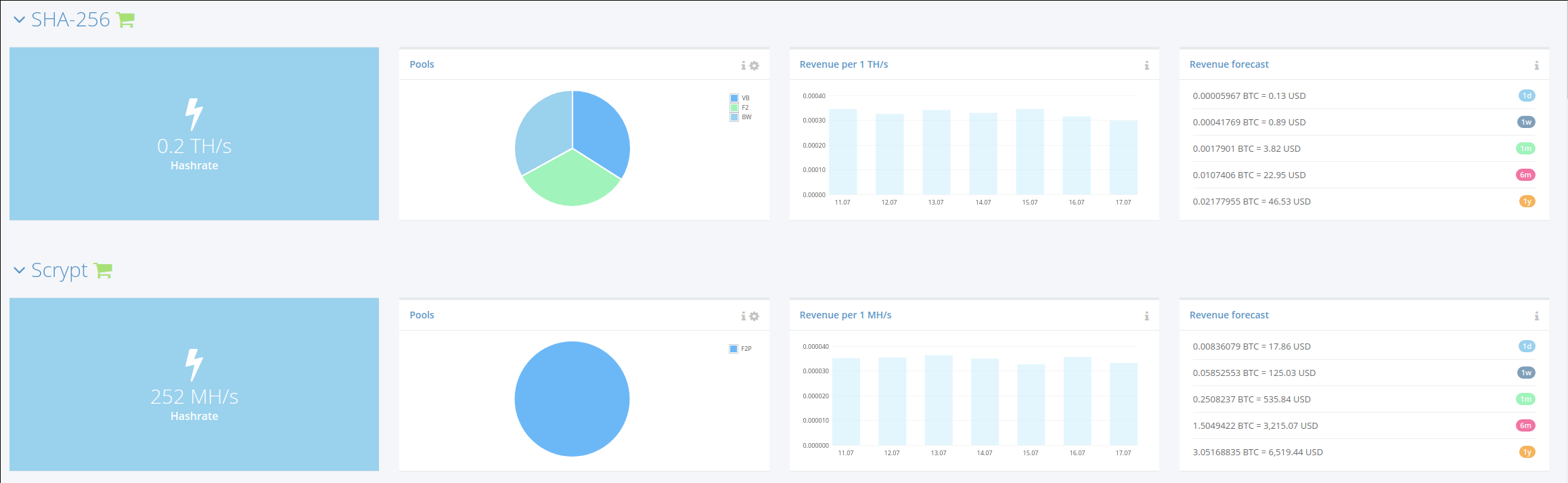Collapse the SHA-256 section
Viewport: 1568px width, 483px height.
click(x=19, y=20)
